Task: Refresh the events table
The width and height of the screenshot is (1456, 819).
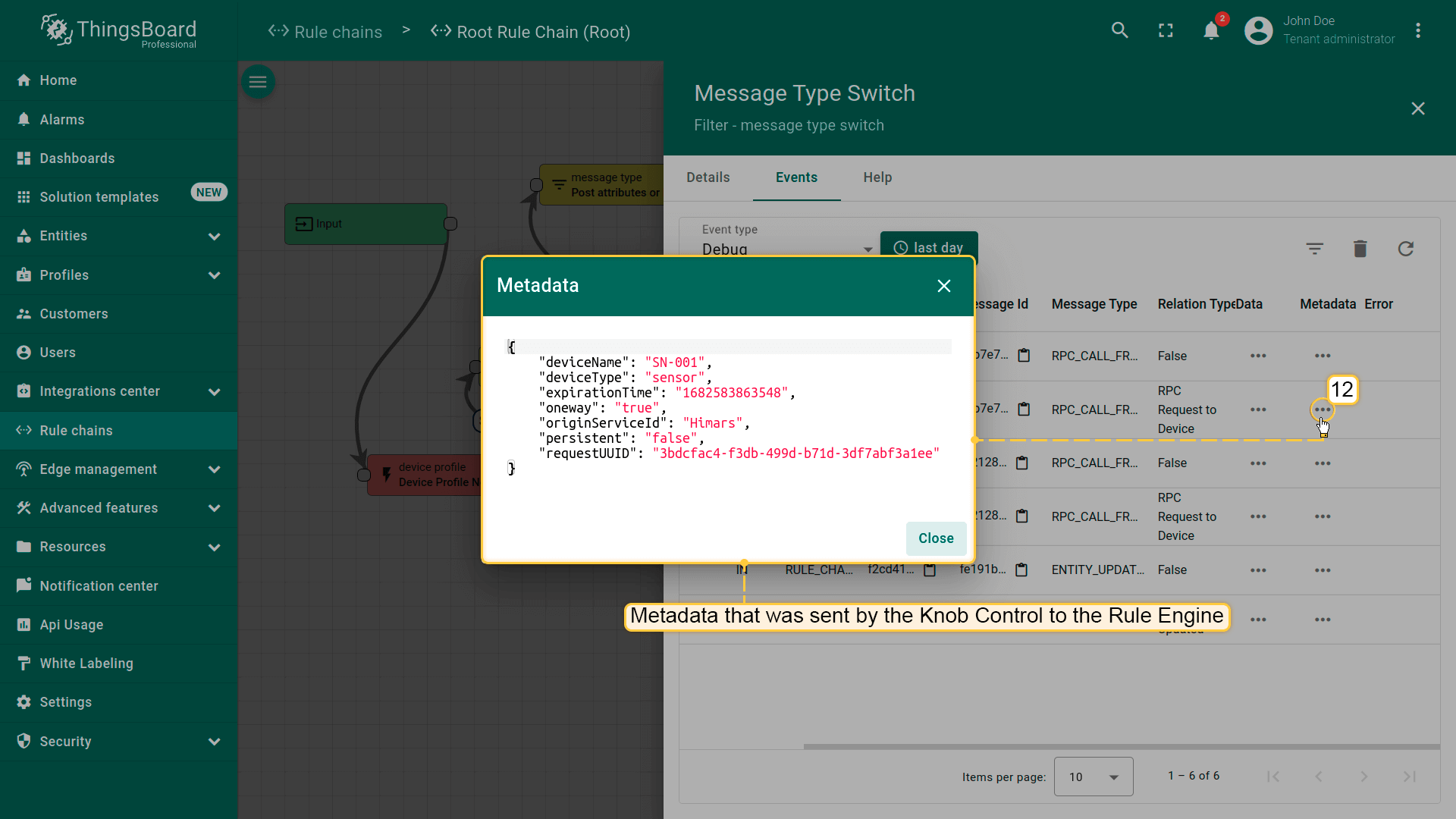Action: (x=1405, y=249)
